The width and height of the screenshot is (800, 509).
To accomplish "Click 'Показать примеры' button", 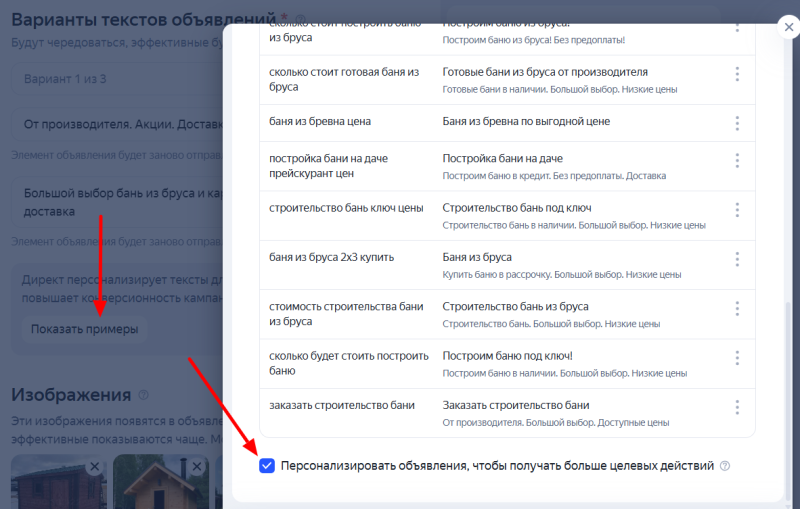I will point(85,329).
